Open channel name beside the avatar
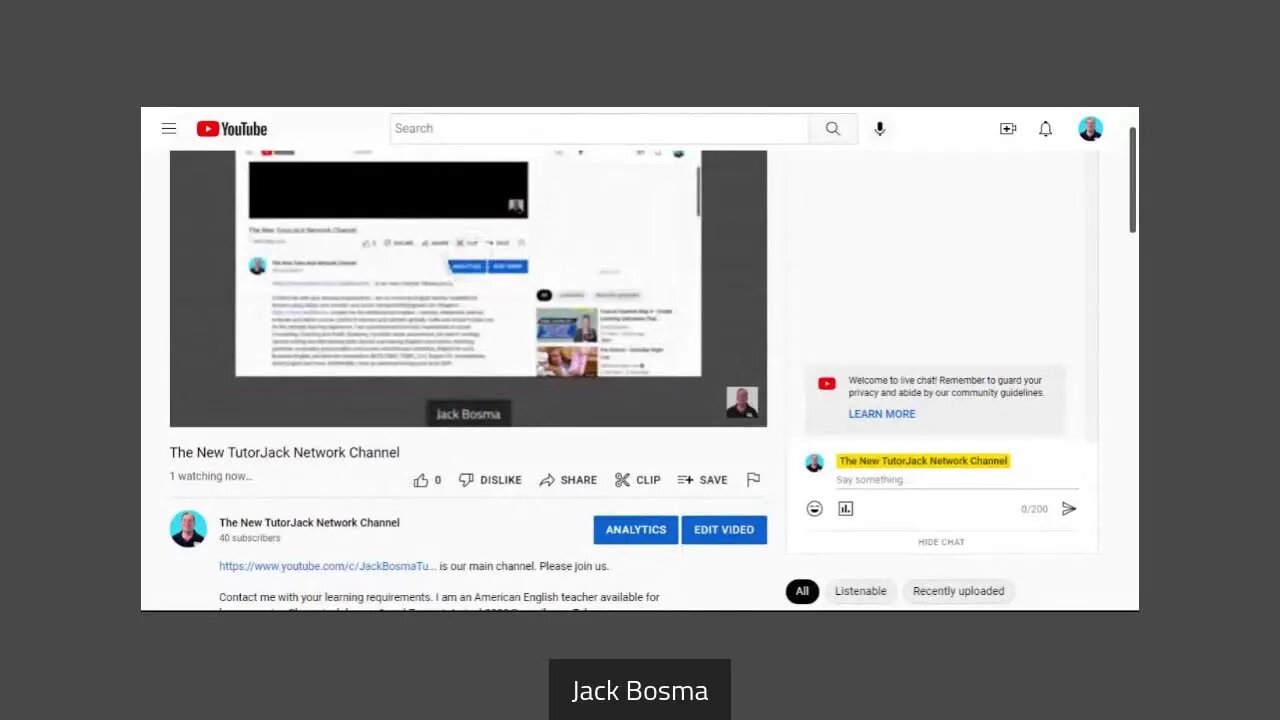This screenshot has width=1280, height=720. coord(309,522)
